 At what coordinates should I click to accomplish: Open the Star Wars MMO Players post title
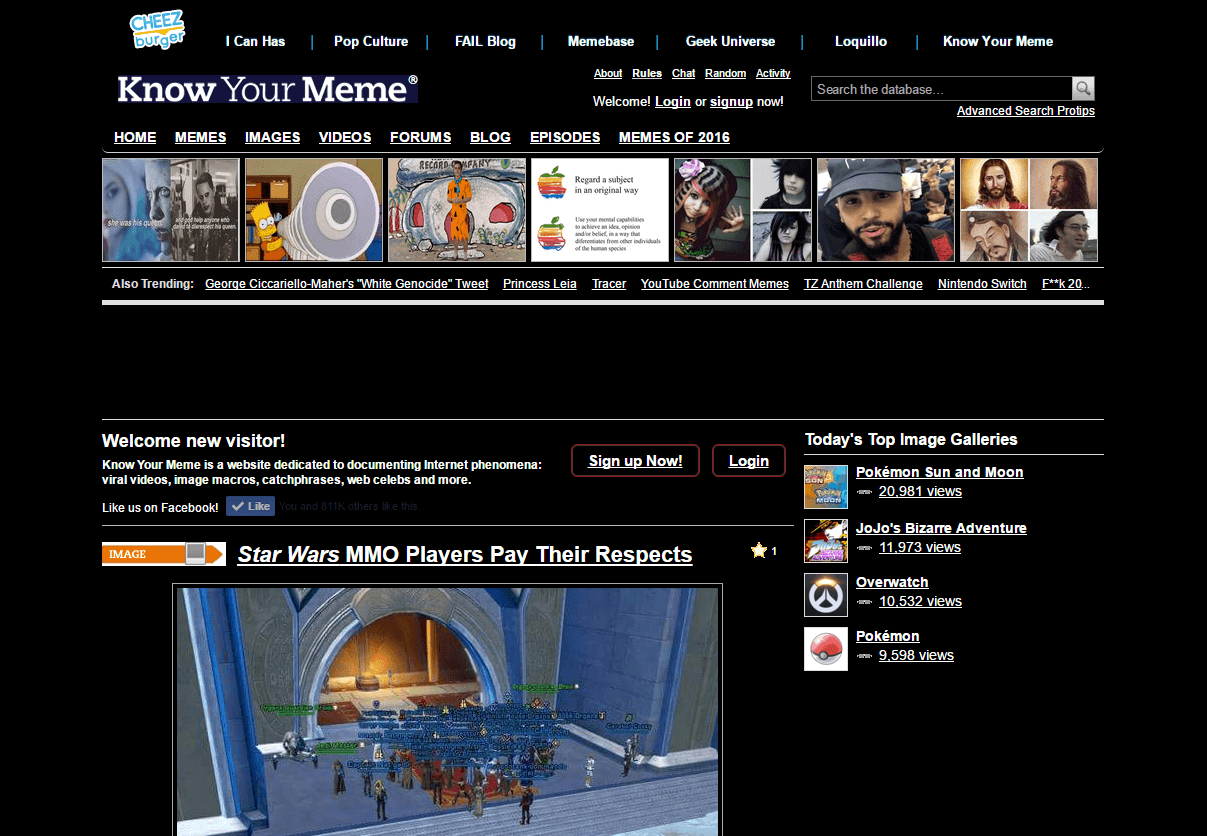point(465,554)
